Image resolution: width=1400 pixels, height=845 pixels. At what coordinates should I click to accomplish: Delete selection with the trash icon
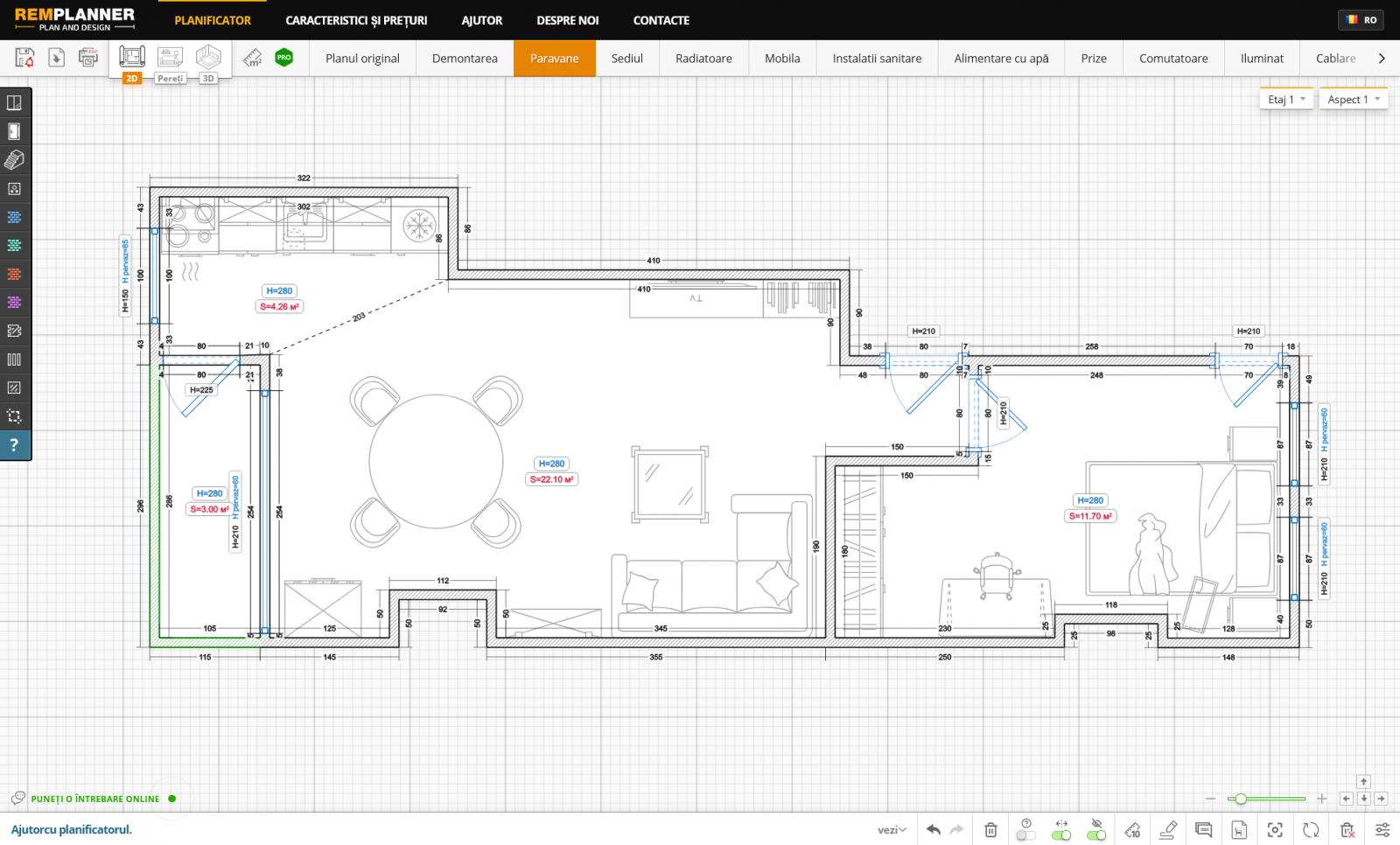pyautogui.click(x=990, y=829)
